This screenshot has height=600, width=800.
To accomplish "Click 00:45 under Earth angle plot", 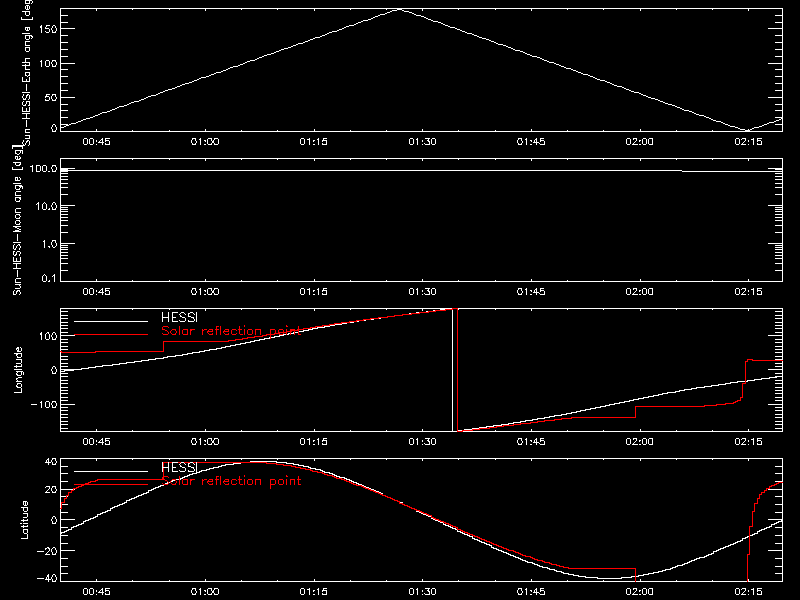I will pyautogui.click(x=96, y=142).
